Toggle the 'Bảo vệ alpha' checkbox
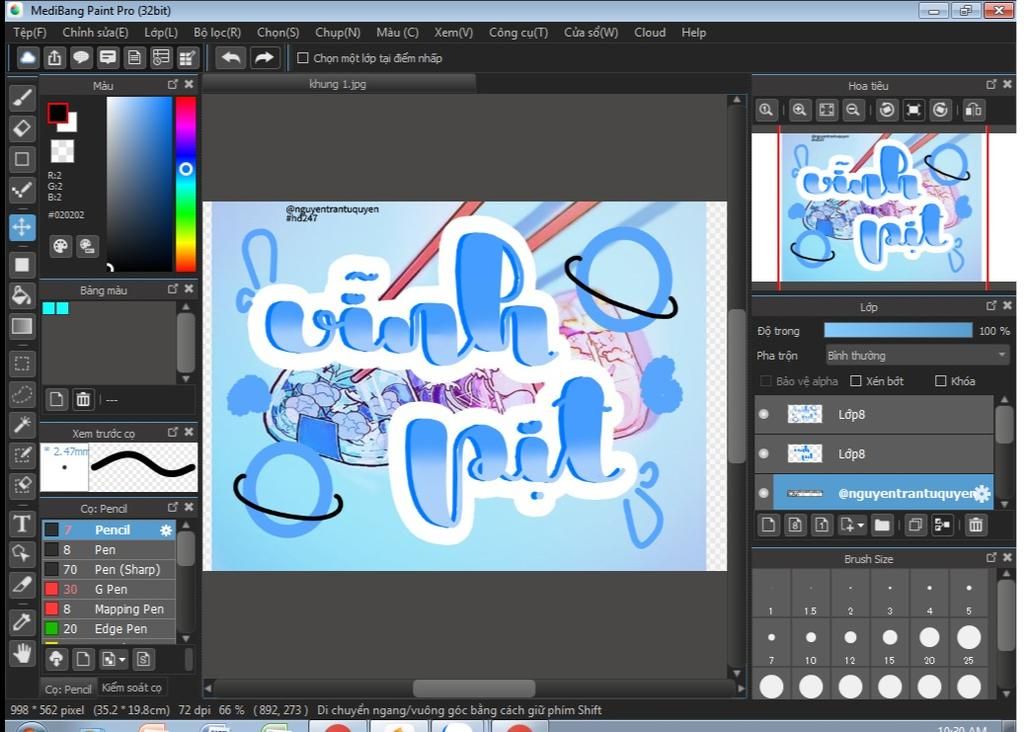This screenshot has width=1024, height=732. (765, 381)
